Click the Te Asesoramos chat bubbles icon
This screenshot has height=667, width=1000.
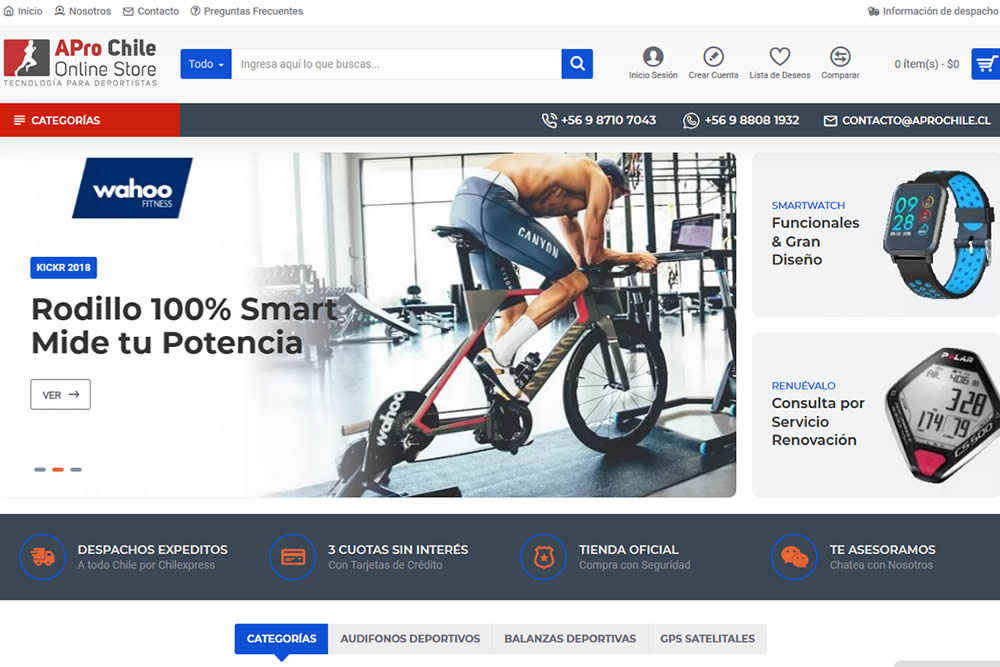794,557
